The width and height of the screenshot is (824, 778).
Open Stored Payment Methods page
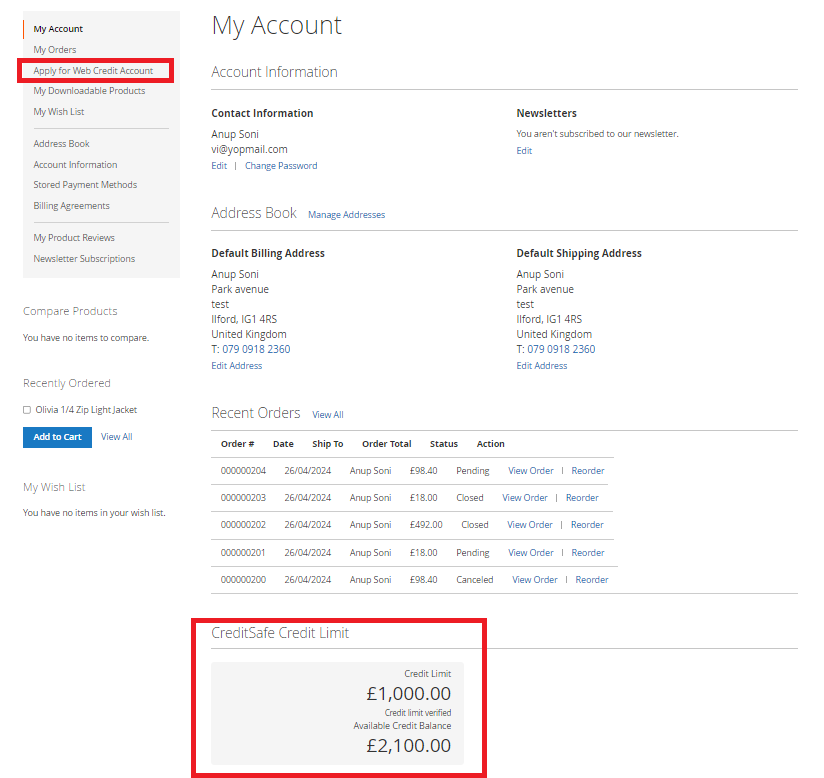click(x=85, y=185)
